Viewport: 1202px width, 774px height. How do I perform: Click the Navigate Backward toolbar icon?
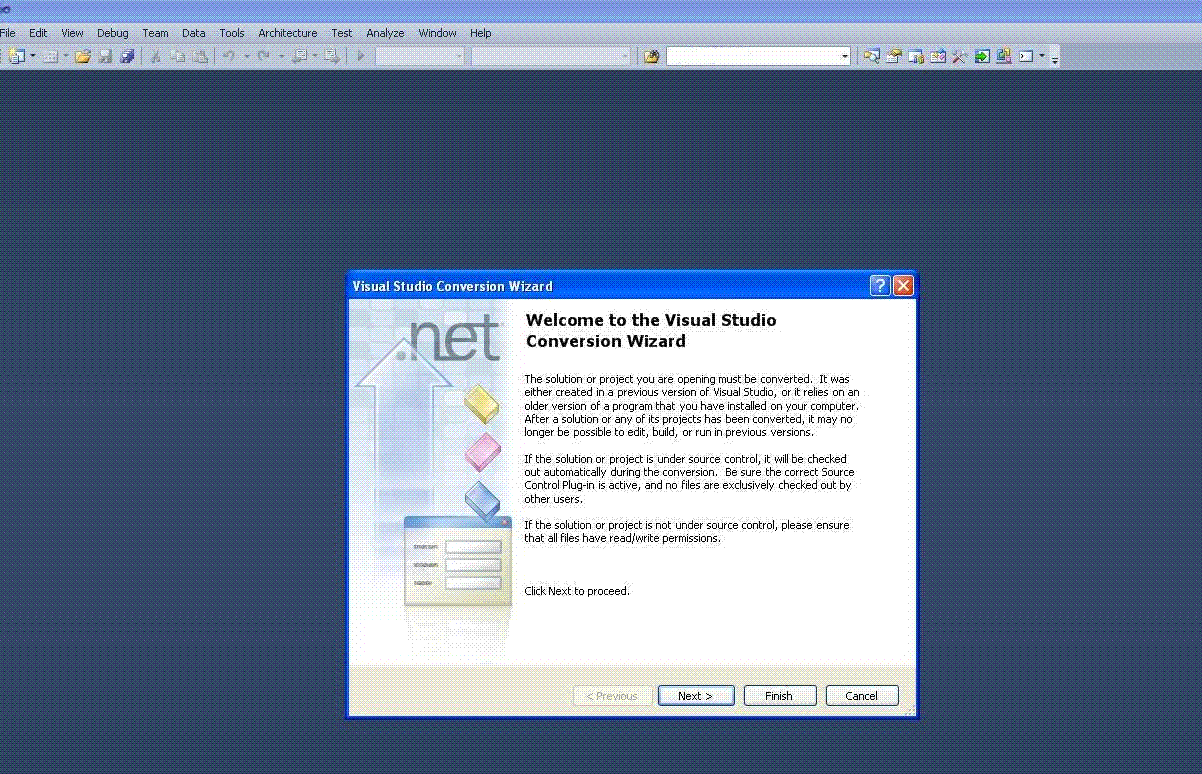point(299,56)
